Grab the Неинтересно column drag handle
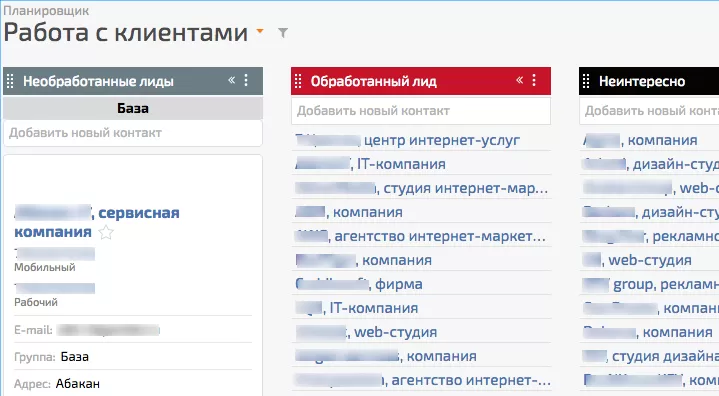The height and width of the screenshot is (396, 719). point(586,81)
